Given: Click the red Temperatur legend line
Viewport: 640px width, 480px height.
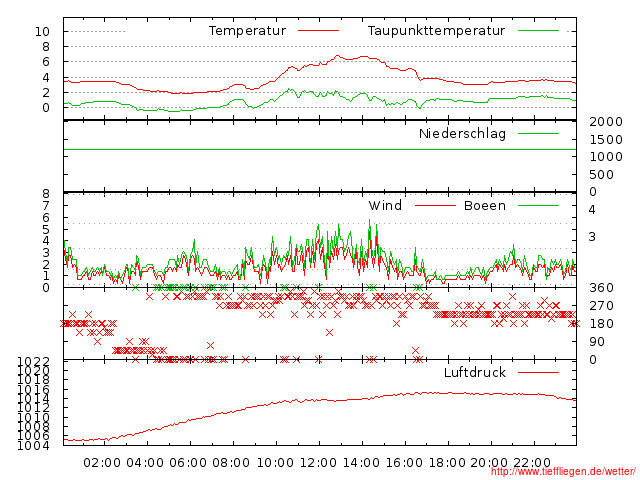Looking at the screenshot, I should (318, 31).
